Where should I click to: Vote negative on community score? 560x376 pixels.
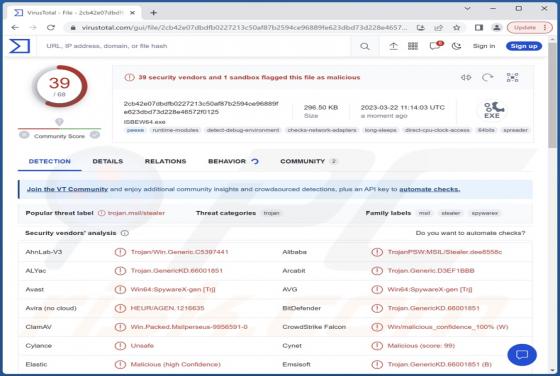(24, 135)
